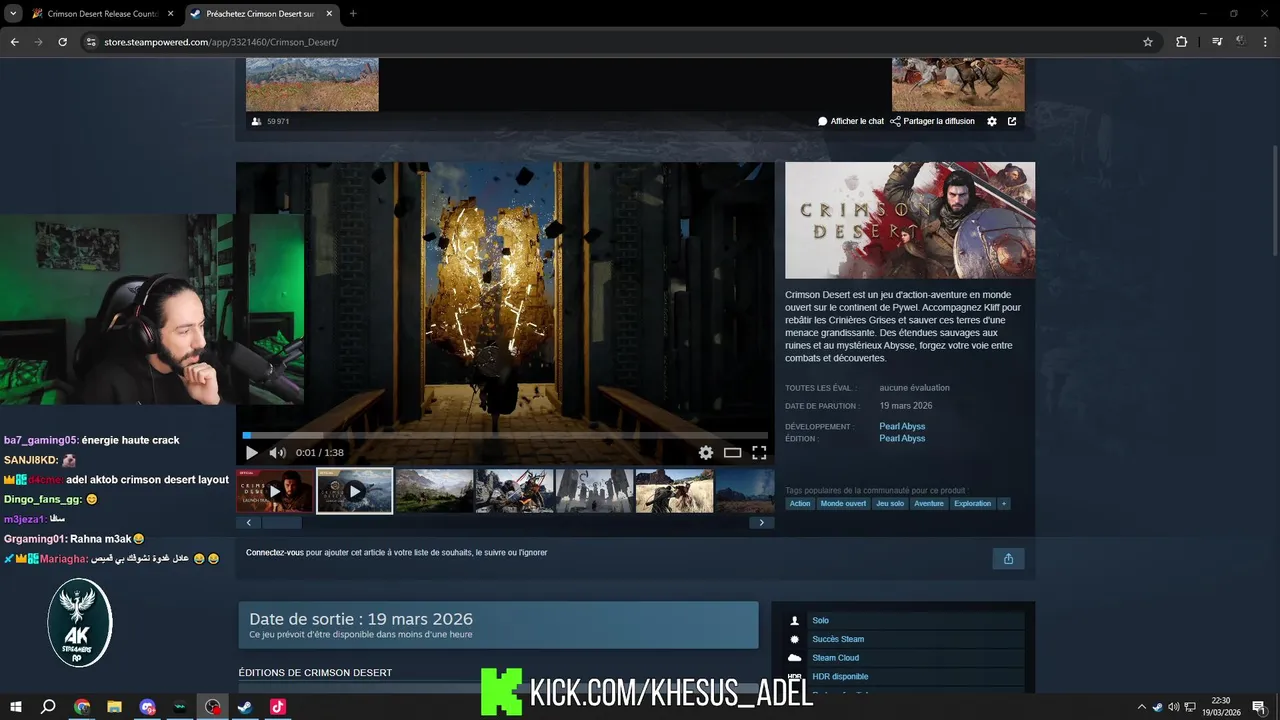Click the Jeu solo tag
The width and height of the screenshot is (1280, 720).
890,504
